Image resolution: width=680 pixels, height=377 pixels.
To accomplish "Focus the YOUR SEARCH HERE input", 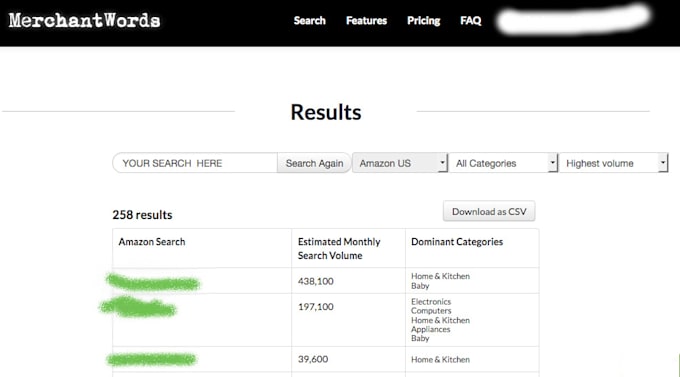I will pos(195,163).
